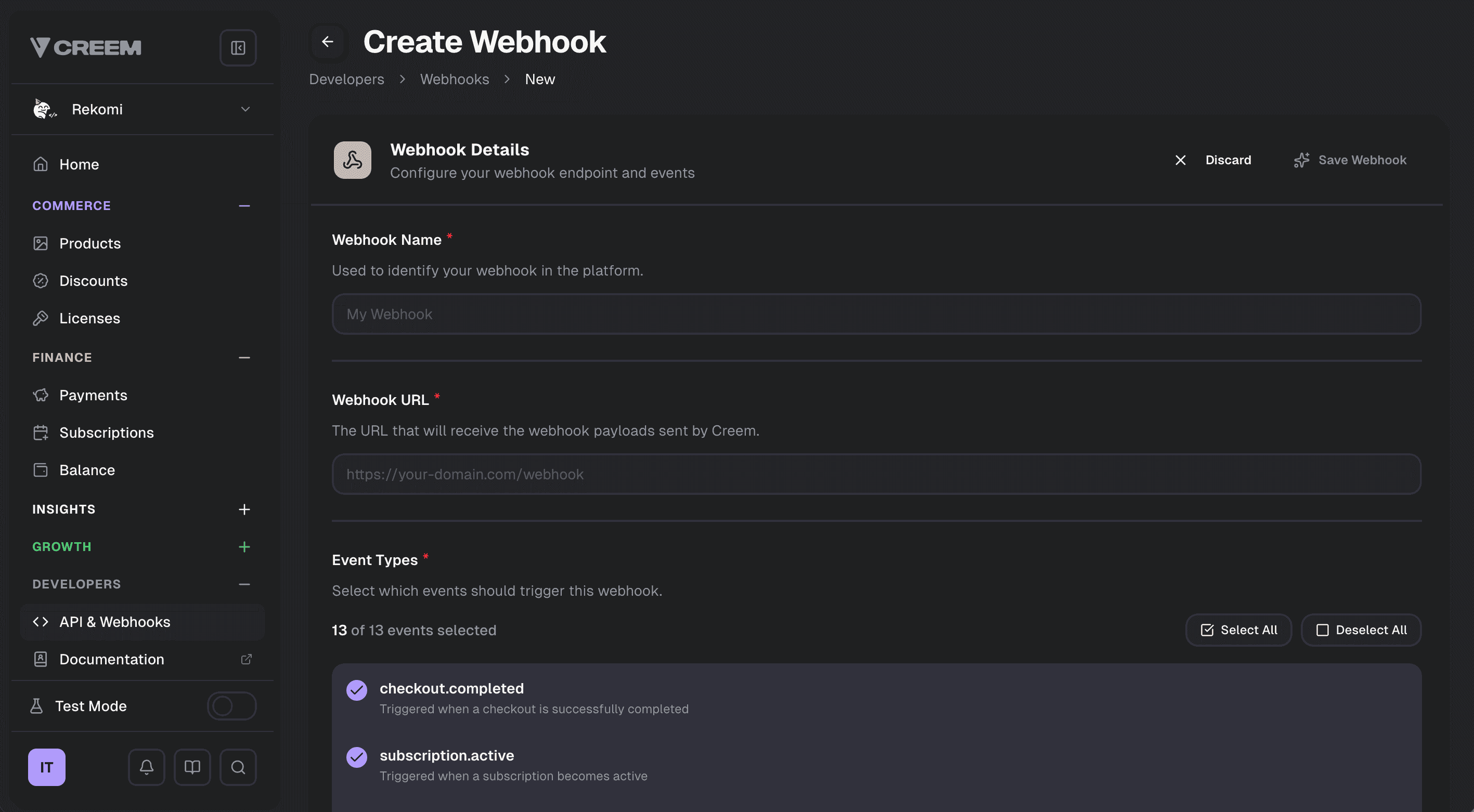
Task: Open notifications bell
Action: pyautogui.click(x=147, y=767)
